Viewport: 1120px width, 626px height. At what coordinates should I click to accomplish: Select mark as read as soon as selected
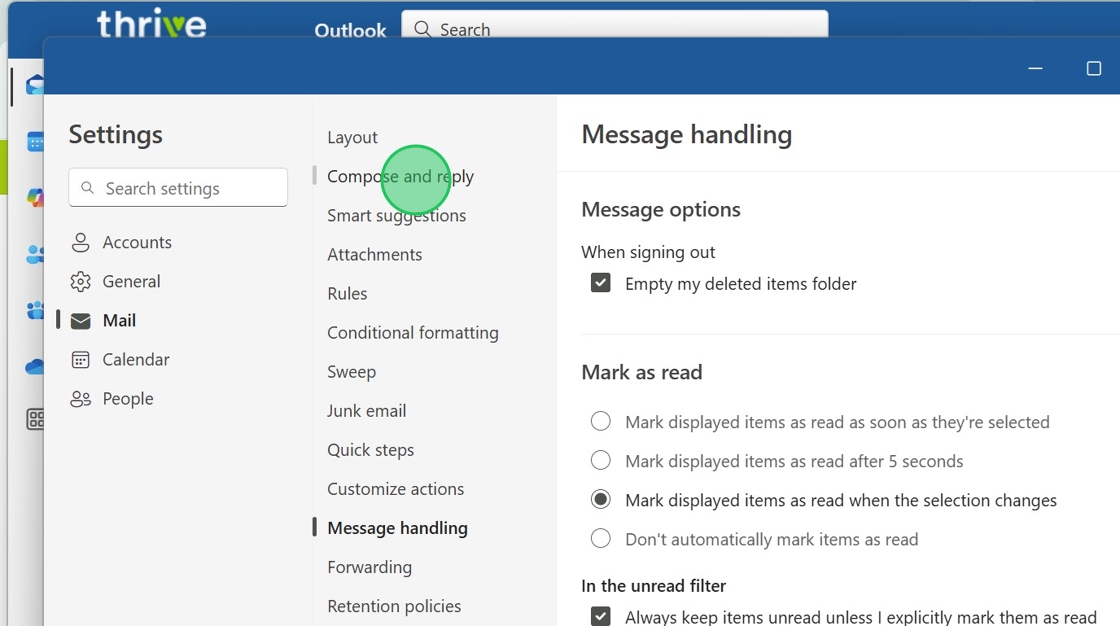click(x=601, y=422)
